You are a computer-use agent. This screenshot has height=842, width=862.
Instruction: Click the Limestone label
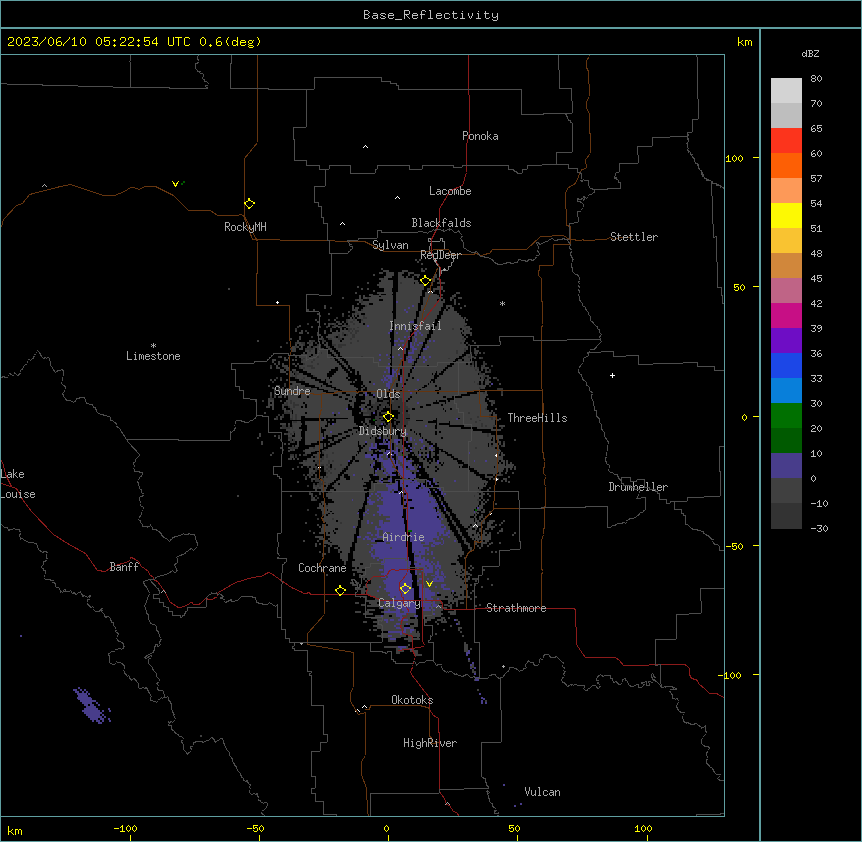click(153, 356)
